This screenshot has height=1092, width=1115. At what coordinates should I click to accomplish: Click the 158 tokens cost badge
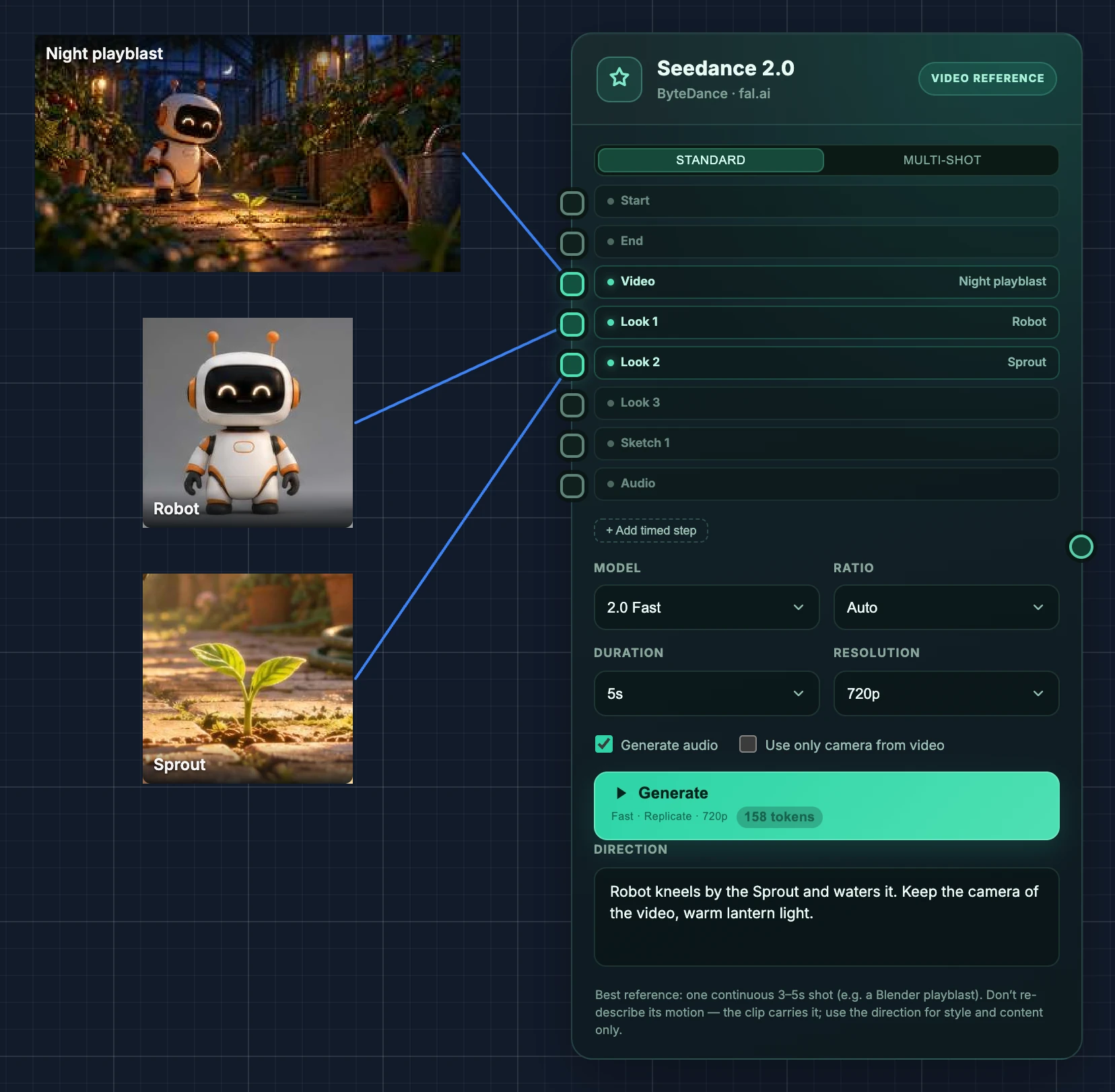tap(779, 817)
